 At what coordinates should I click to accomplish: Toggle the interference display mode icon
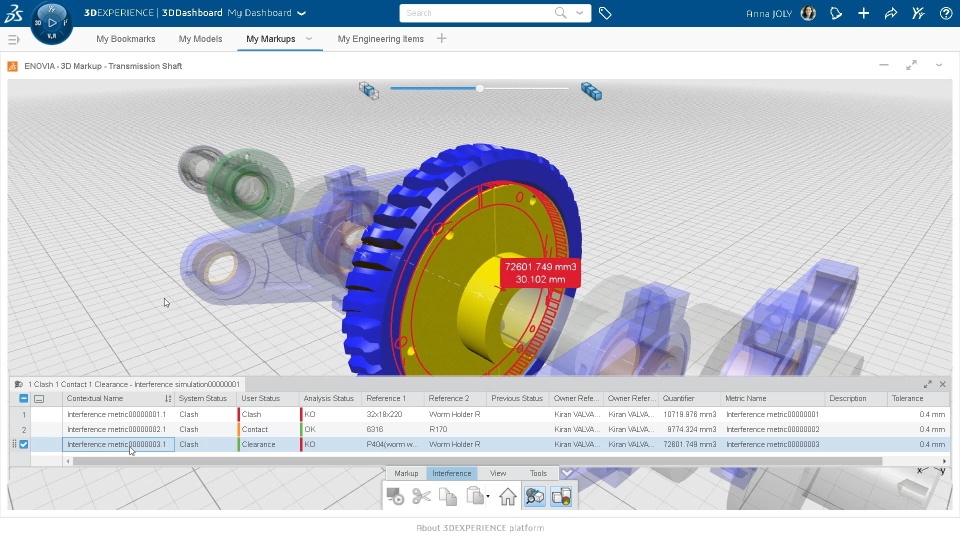tap(561, 497)
